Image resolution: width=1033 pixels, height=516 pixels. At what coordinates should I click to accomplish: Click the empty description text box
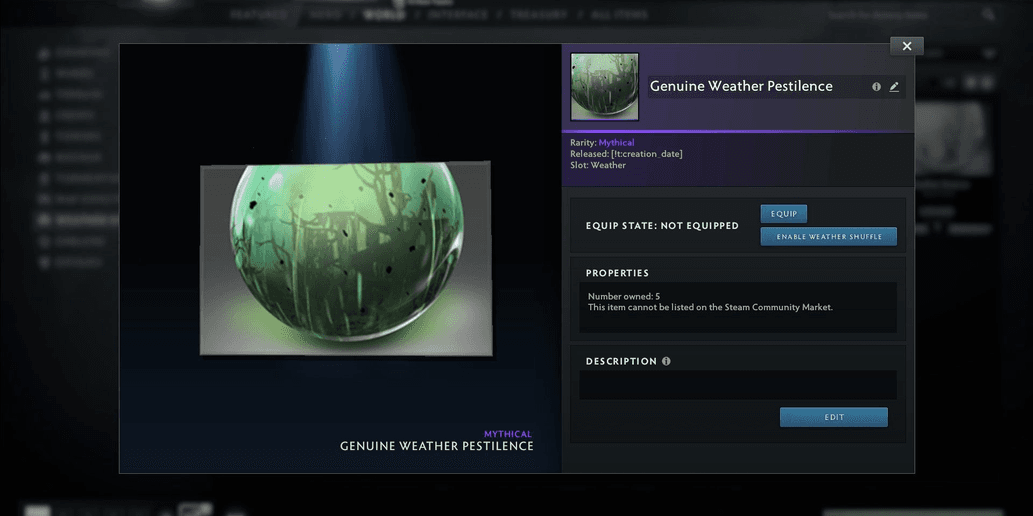pyautogui.click(x=738, y=385)
